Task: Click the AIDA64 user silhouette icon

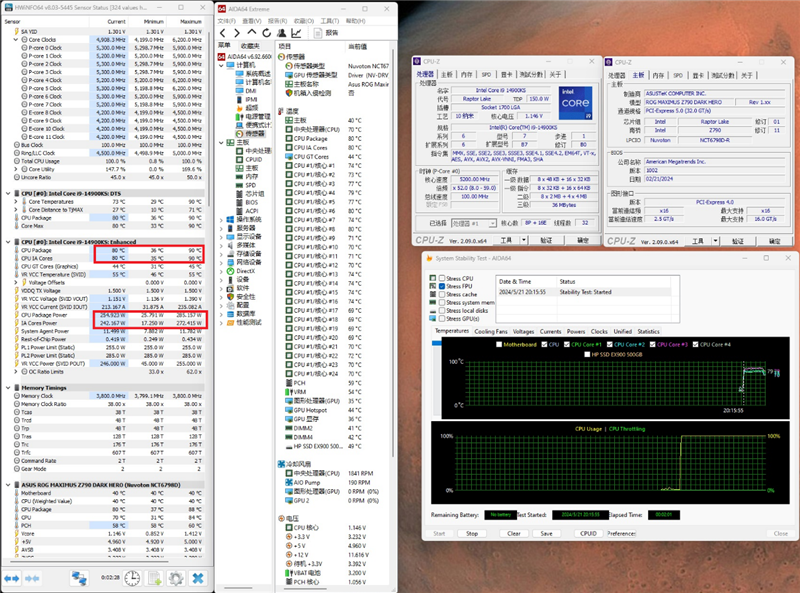Action: (281, 33)
